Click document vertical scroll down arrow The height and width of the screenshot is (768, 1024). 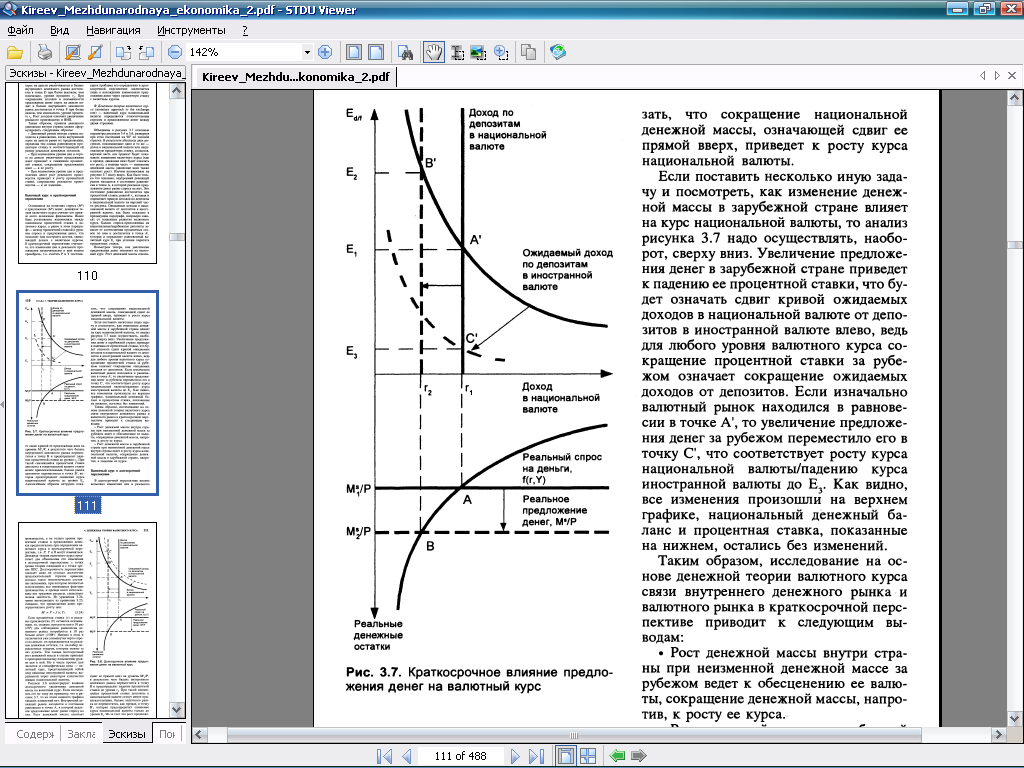coord(1014,719)
